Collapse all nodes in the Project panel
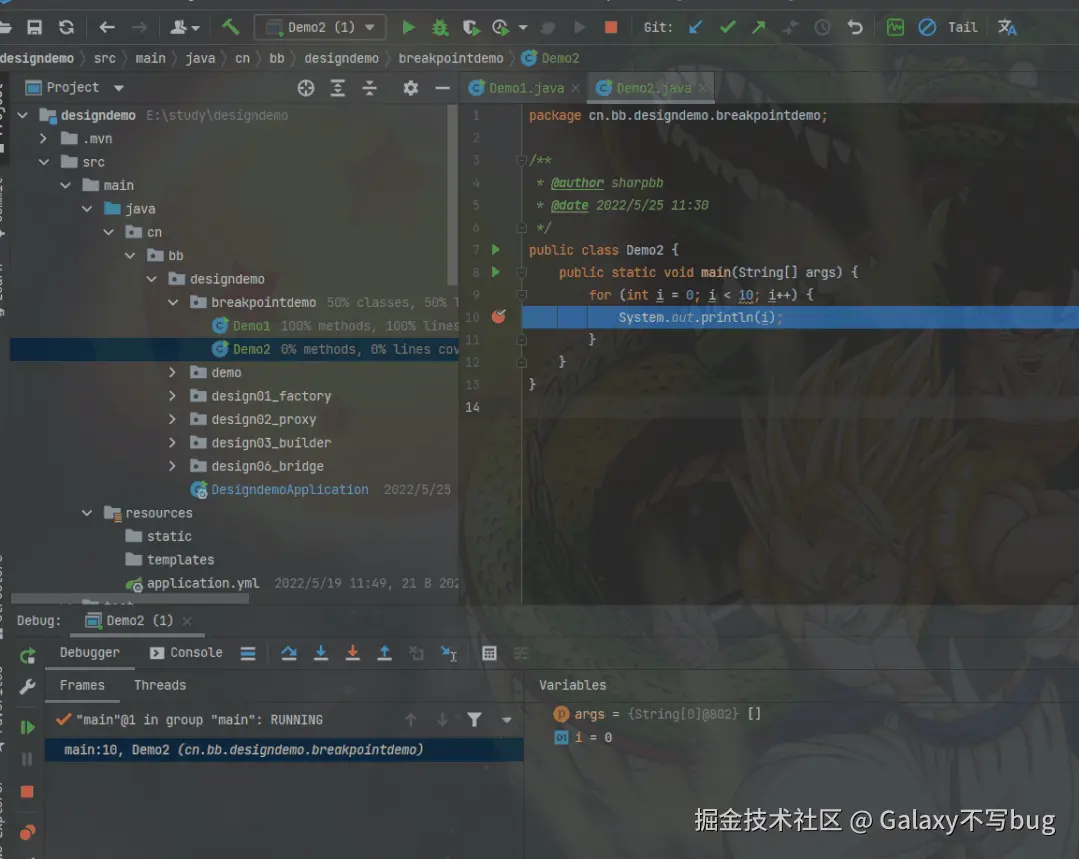1079x859 pixels. click(370, 87)
